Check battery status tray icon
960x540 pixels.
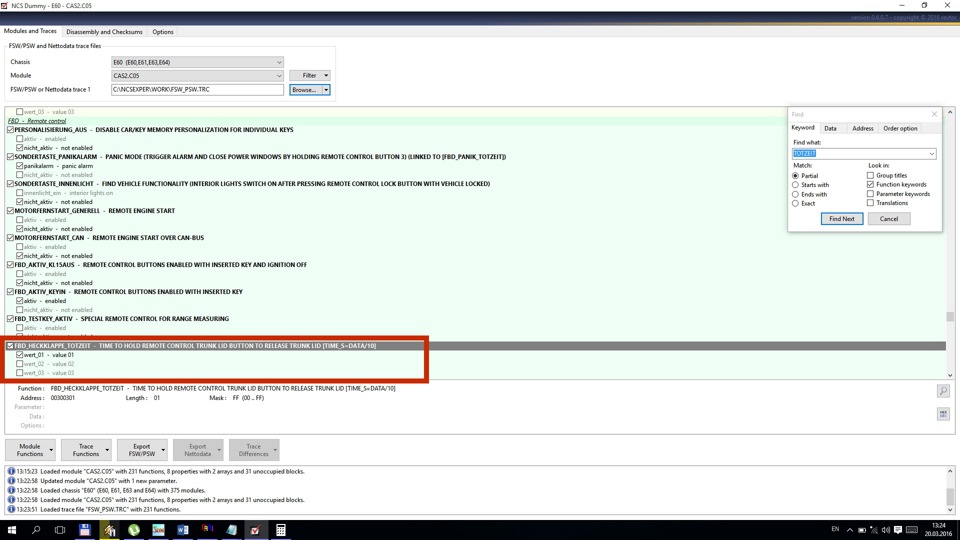click(861, 530)
